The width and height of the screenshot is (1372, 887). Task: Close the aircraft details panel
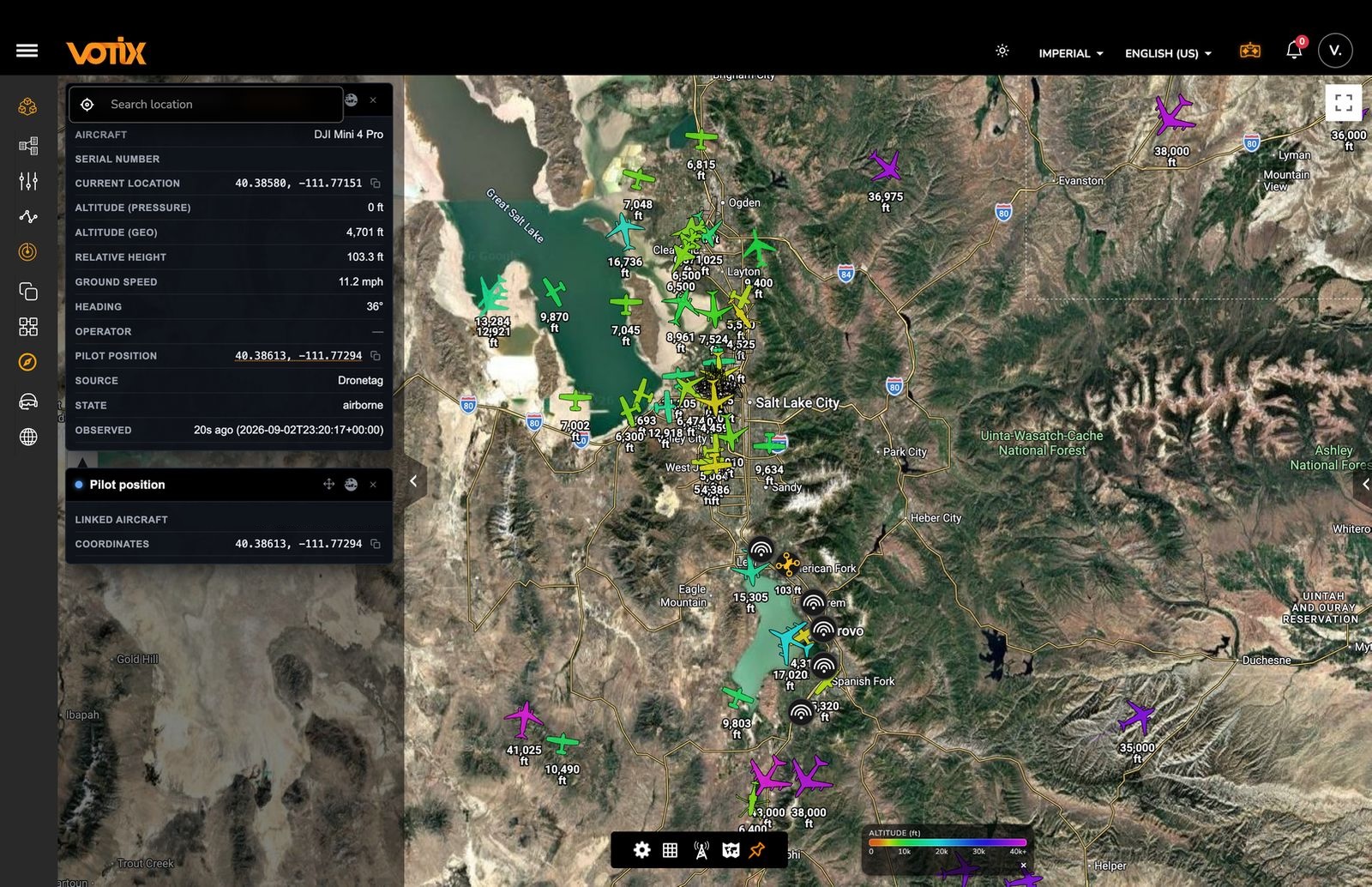pos(373,100)
